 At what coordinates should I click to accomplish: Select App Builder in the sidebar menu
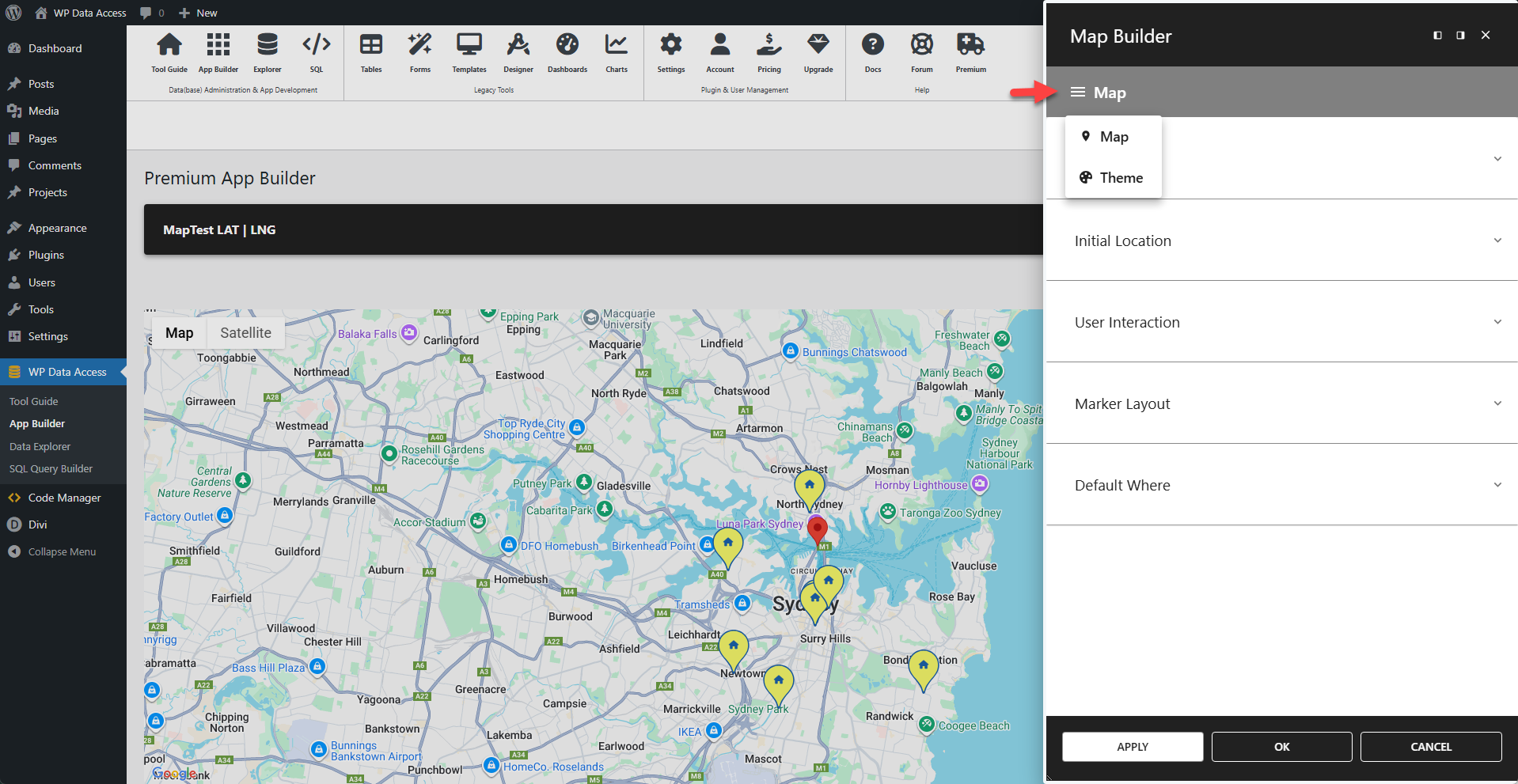36,423
